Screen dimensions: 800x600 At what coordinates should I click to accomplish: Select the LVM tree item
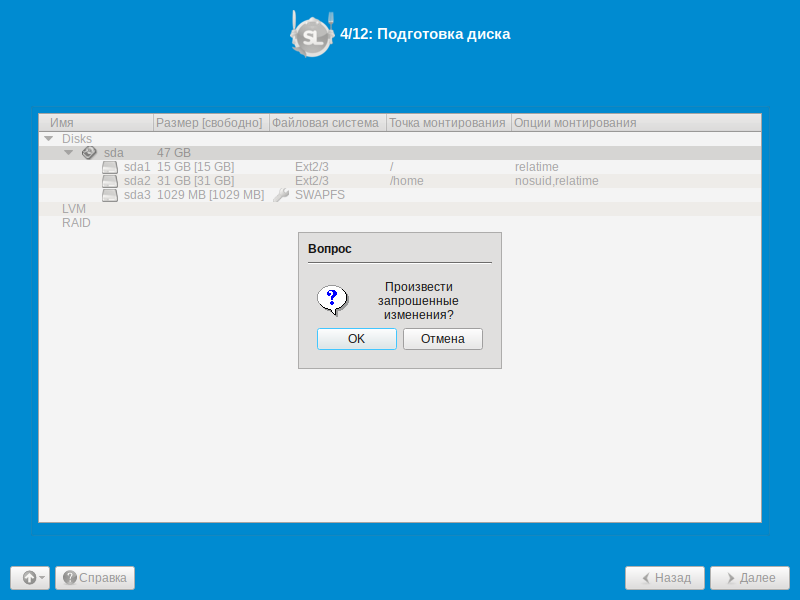(74, 209)
